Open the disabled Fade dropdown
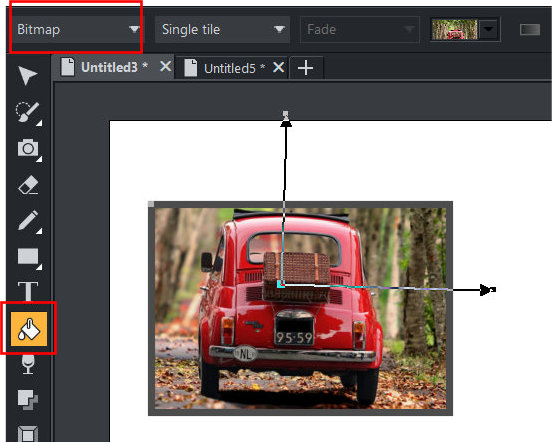The width and height of the screenshot is (552, 442). coord(360,29)
